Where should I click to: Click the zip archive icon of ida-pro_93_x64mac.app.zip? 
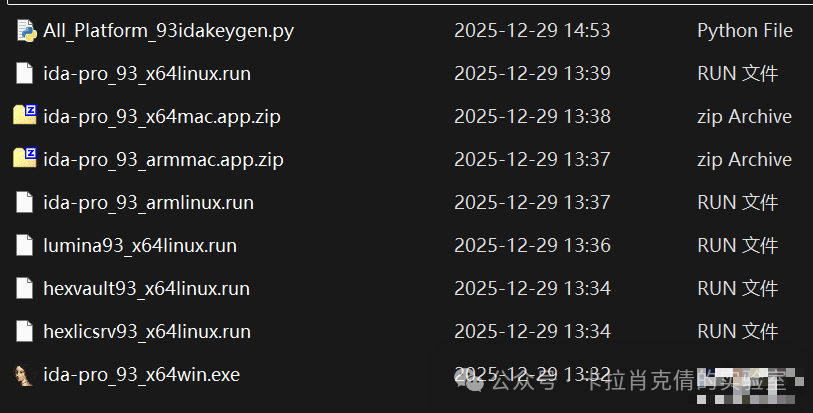[25, 115]
